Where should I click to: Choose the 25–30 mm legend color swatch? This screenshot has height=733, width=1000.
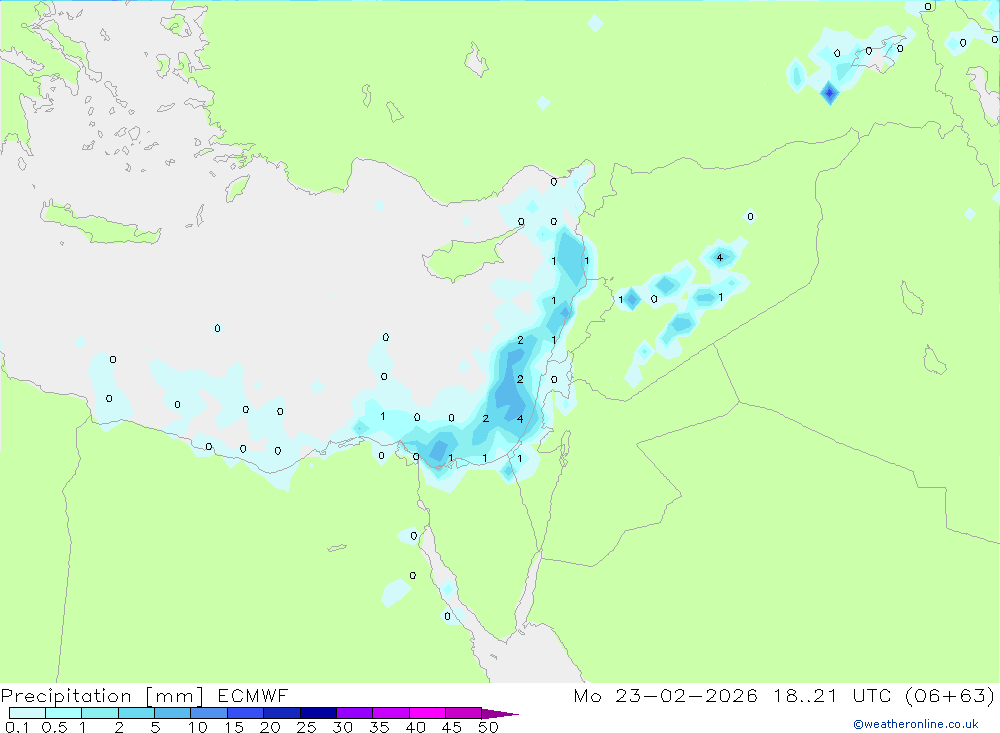click(318, 713)
